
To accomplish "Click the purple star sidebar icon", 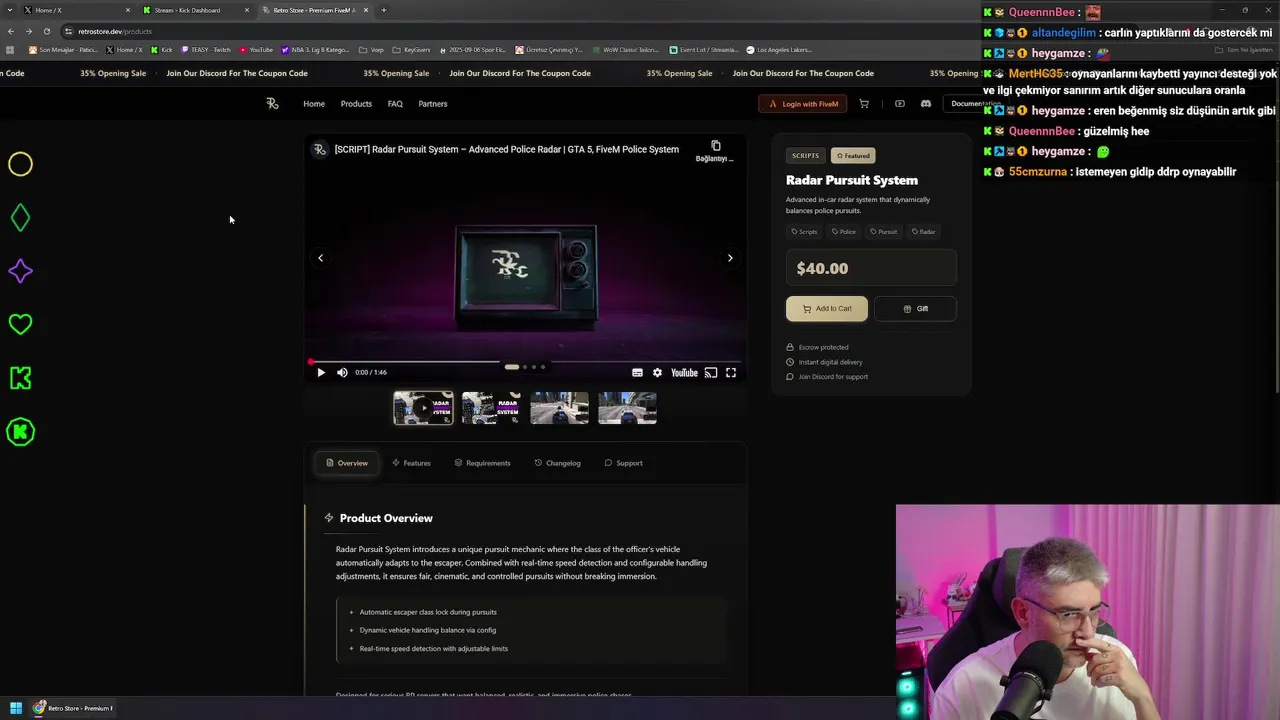I will (20, 271).
